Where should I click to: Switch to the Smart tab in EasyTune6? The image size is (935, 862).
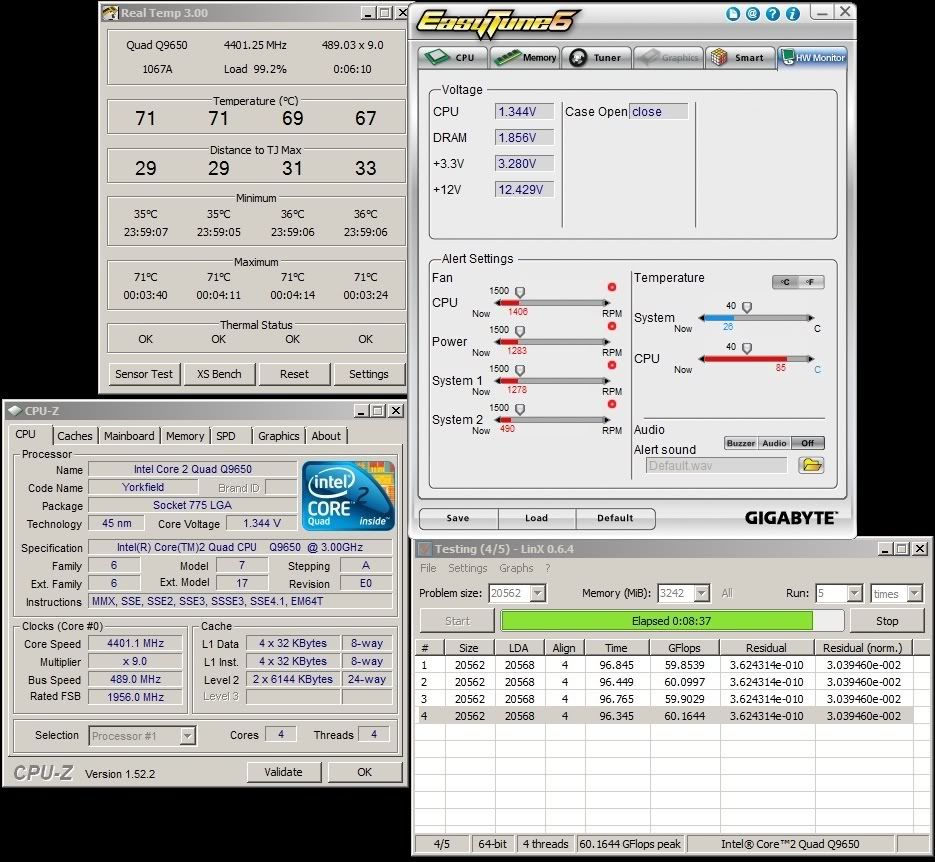click(739, 58)
